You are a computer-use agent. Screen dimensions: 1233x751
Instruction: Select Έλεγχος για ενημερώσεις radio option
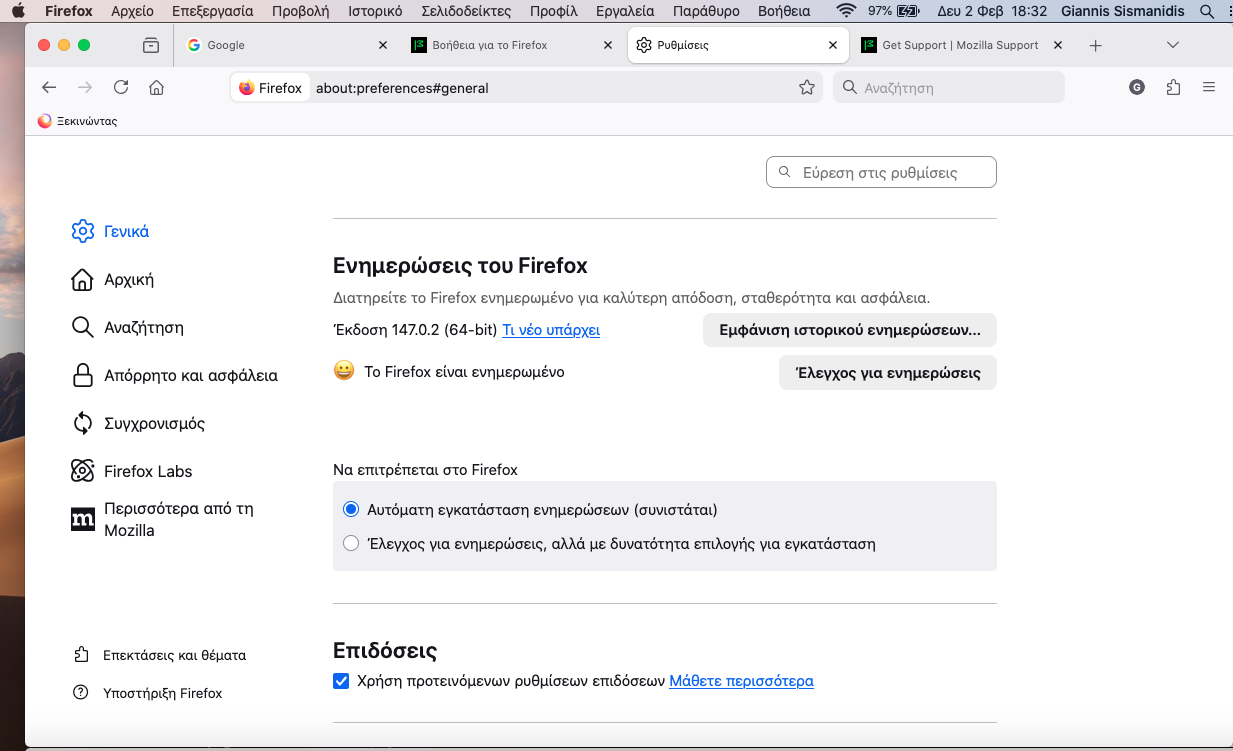[x=351, y=544]
